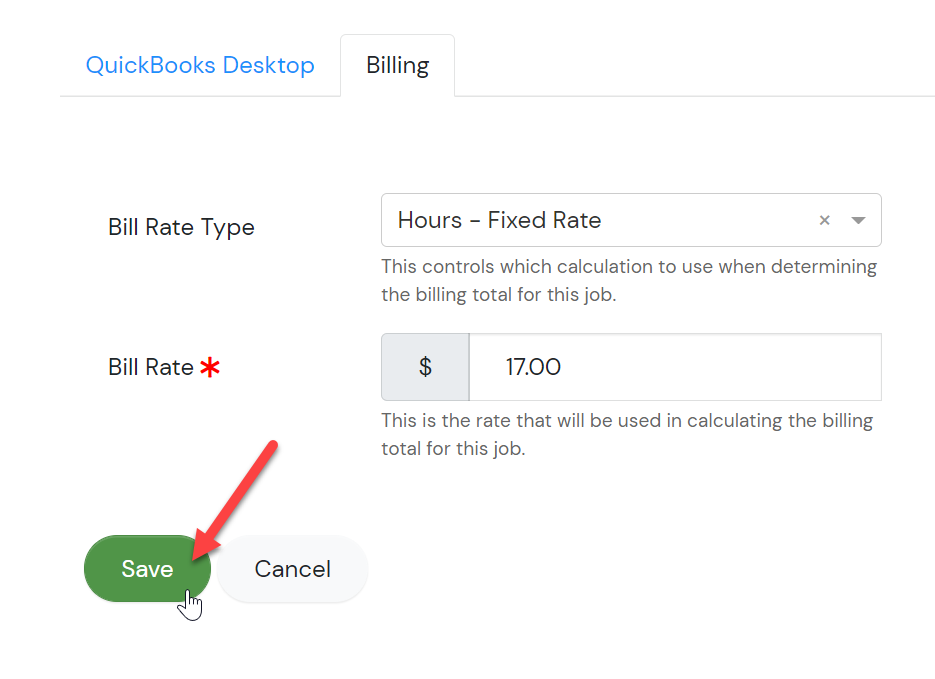Screen dimensions: 935x679
Task: Select the Billing tab
Action: click(397, 65)
